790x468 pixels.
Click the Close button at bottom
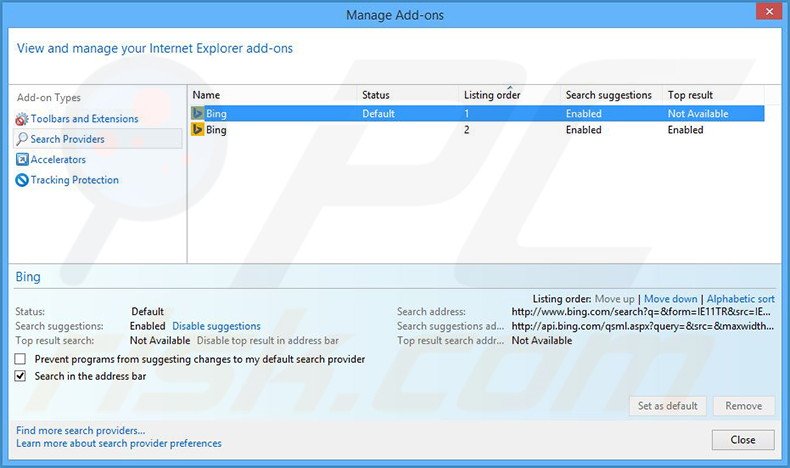(743, 440)
